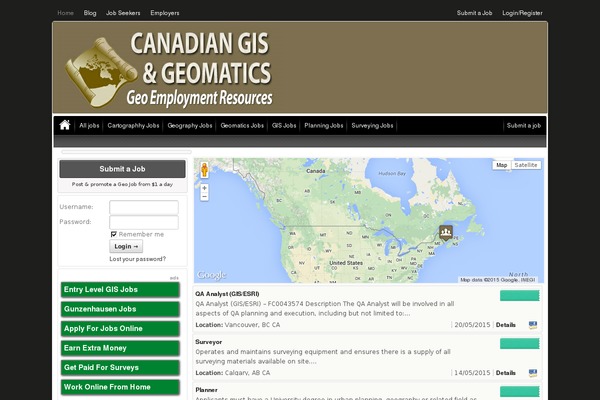Click Submit a Job in the top-right menu
This screenshot has height=400, width=600.
474,13
